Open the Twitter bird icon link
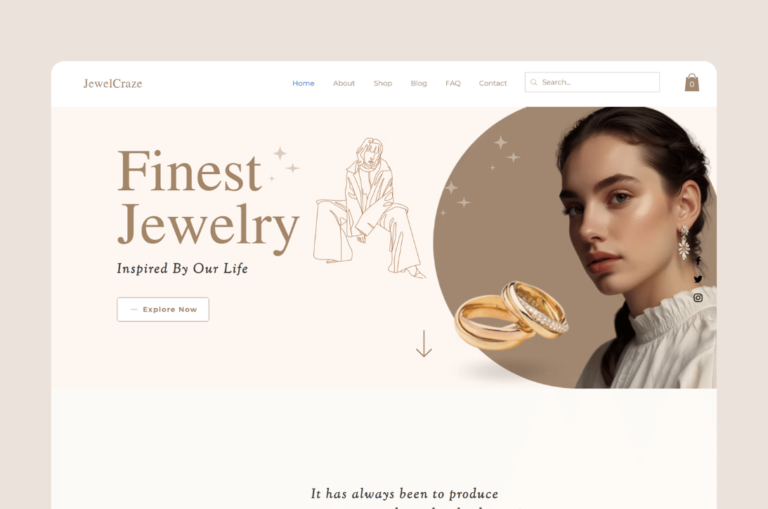 698,279
